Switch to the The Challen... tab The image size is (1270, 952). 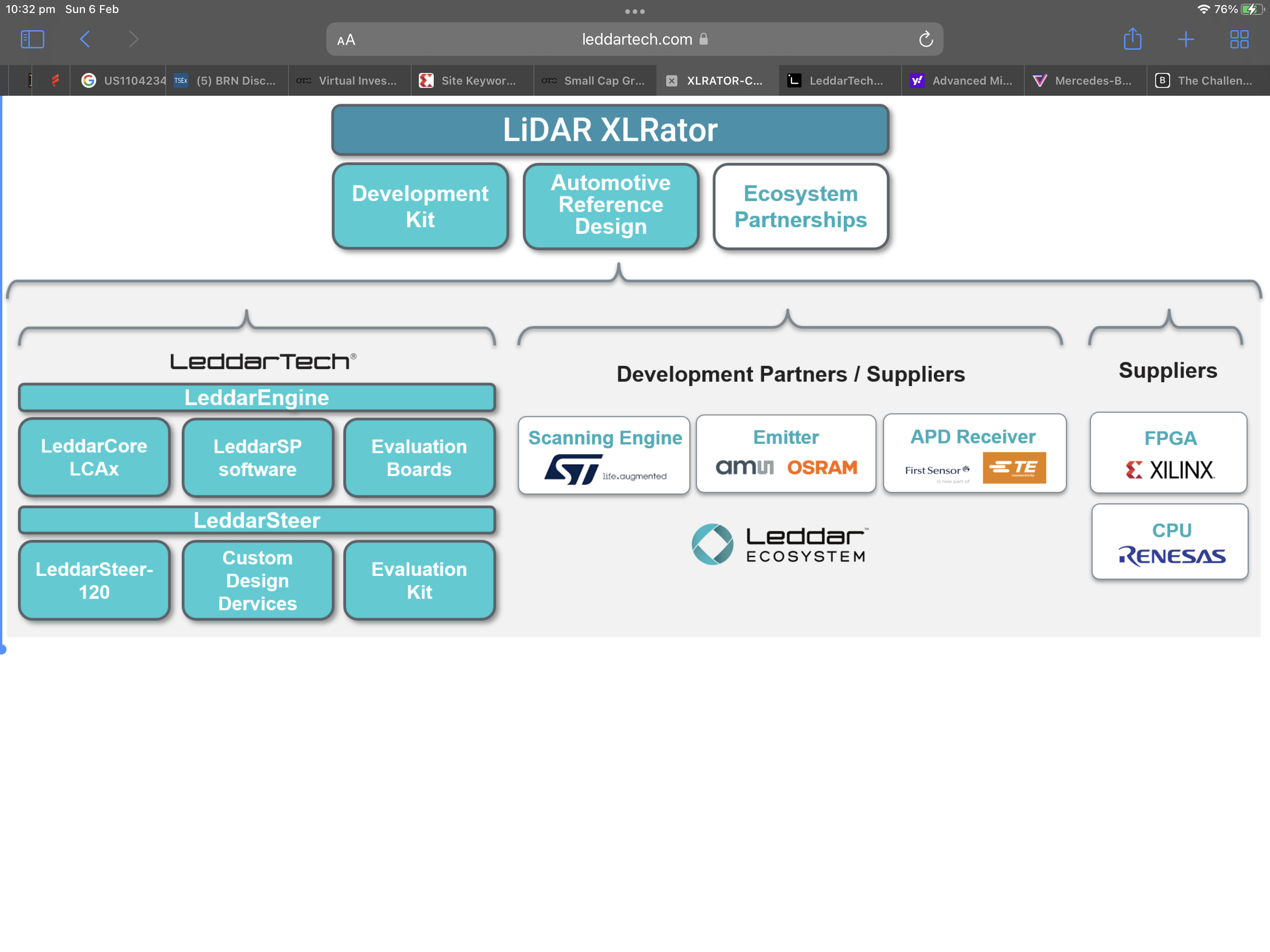click(1208, 80)
